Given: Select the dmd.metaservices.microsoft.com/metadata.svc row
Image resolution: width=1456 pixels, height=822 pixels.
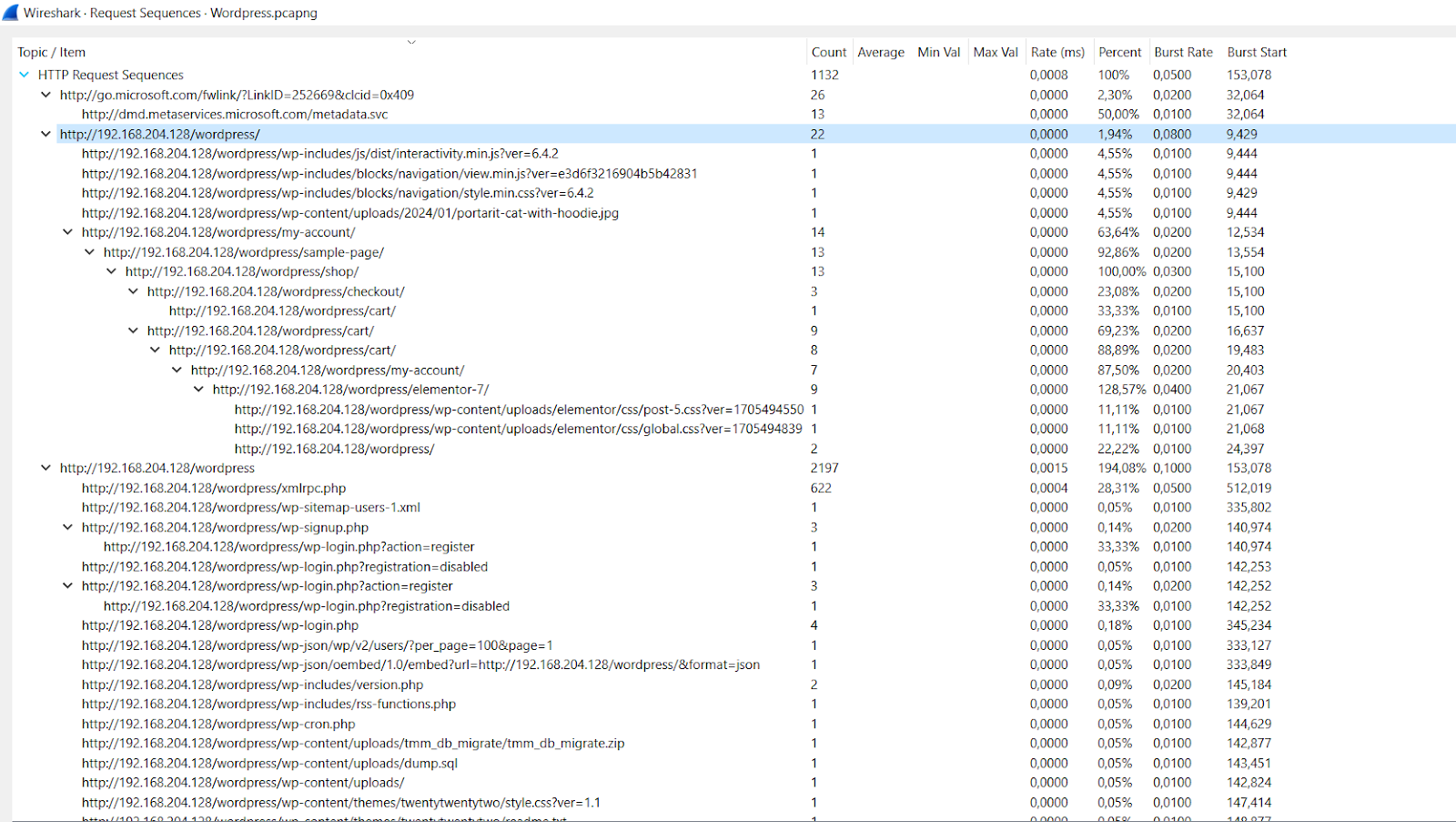Looking at the screenshot, I should pos(733,115).
